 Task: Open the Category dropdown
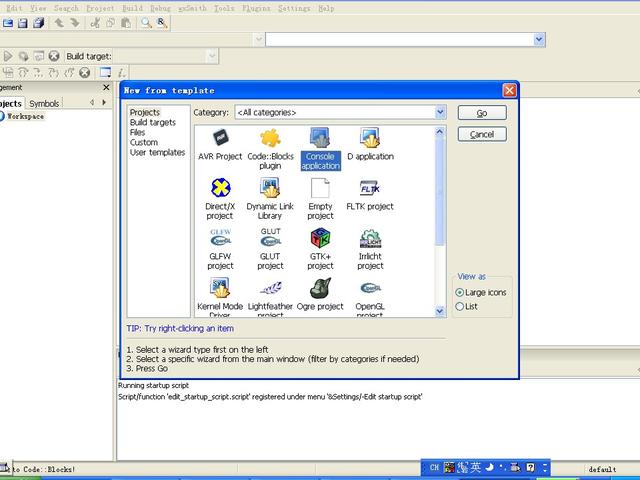(x=440, y=112)
